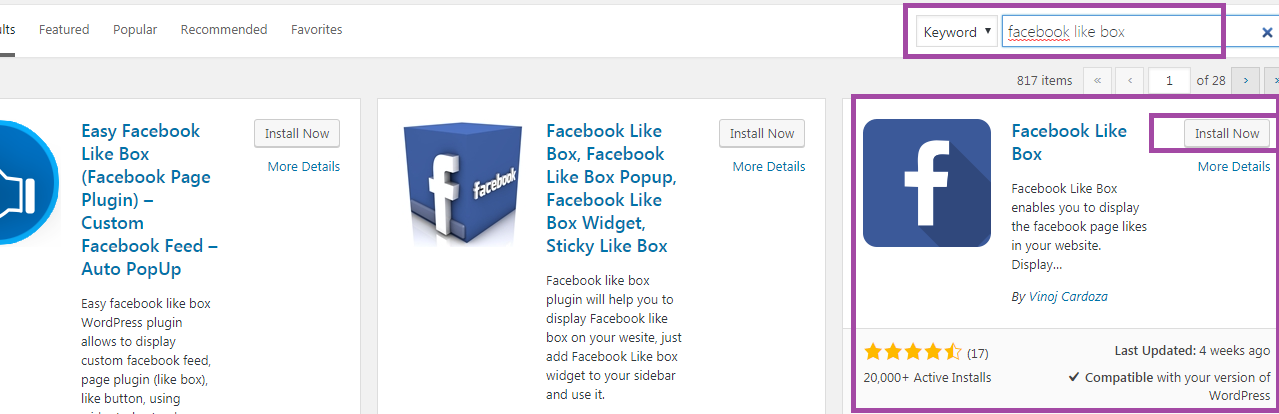Screen dimensions: 1279x414
Task: Switch to the Featured tab
Action: click(x=64, y=30)
